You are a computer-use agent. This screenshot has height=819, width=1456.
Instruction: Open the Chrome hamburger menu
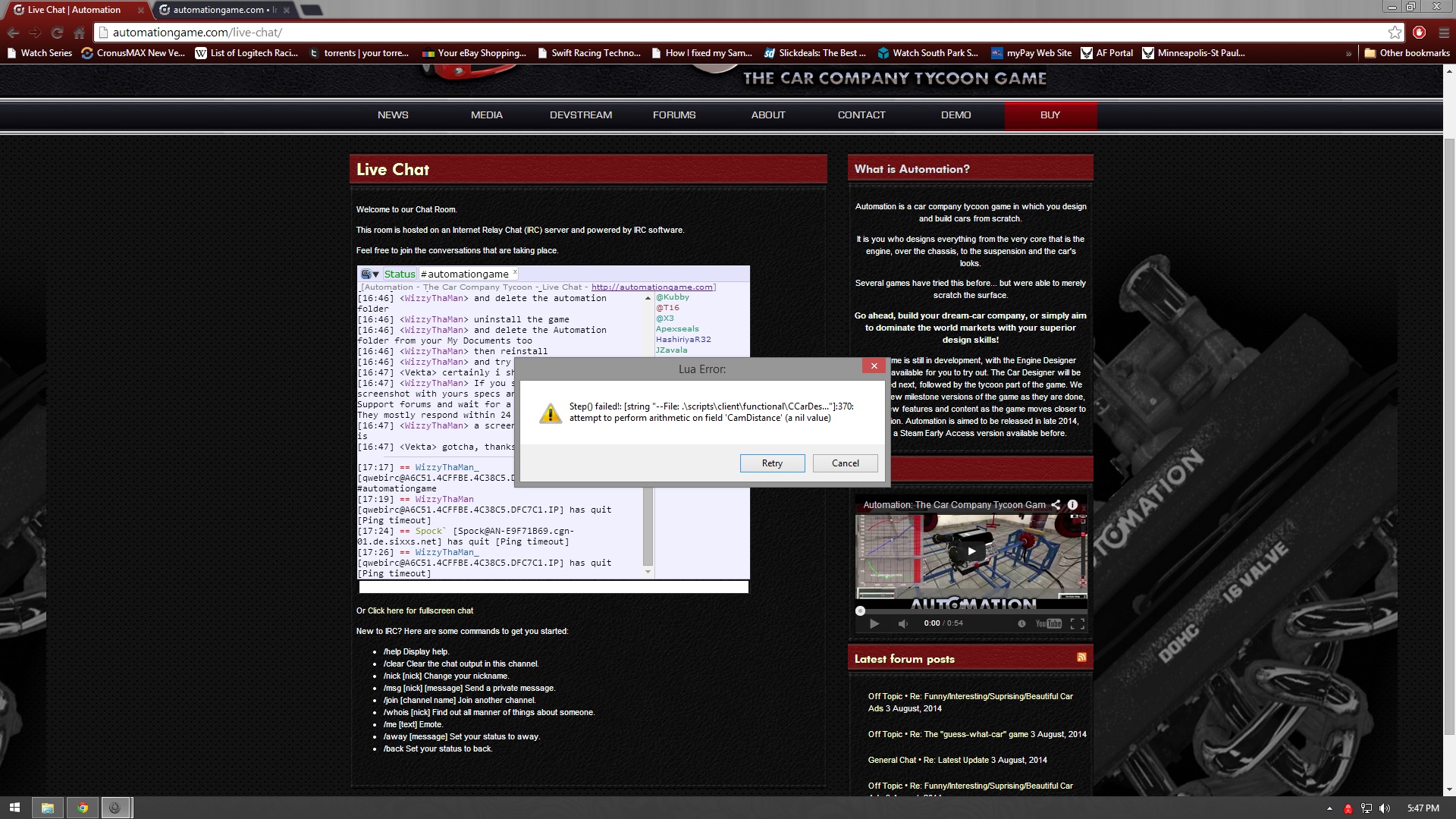pos(1443,32)
